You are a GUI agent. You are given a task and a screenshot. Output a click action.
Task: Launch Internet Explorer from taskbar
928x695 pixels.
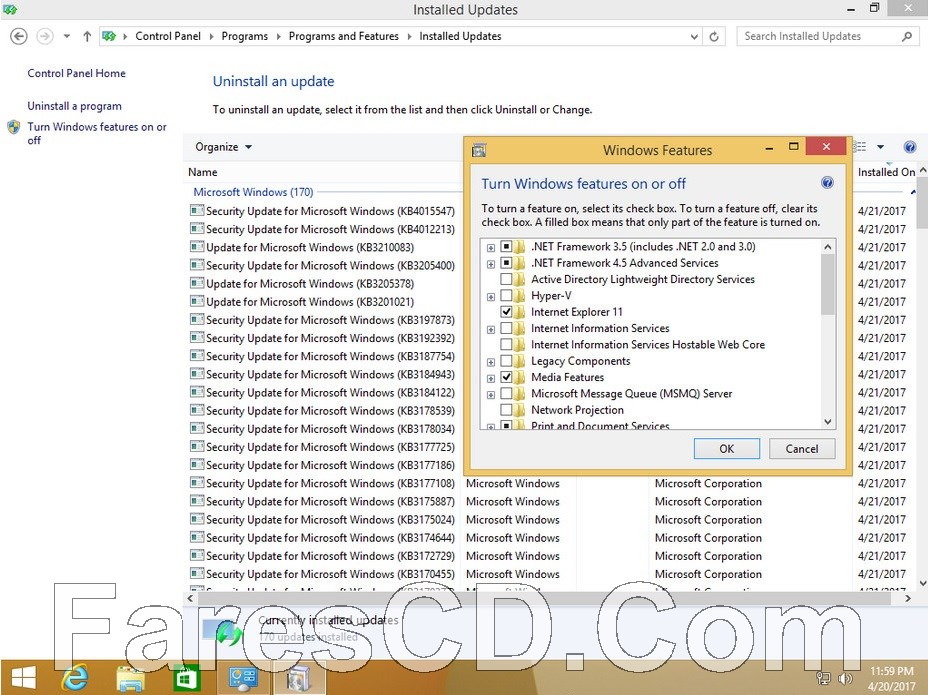click(75, 677)
